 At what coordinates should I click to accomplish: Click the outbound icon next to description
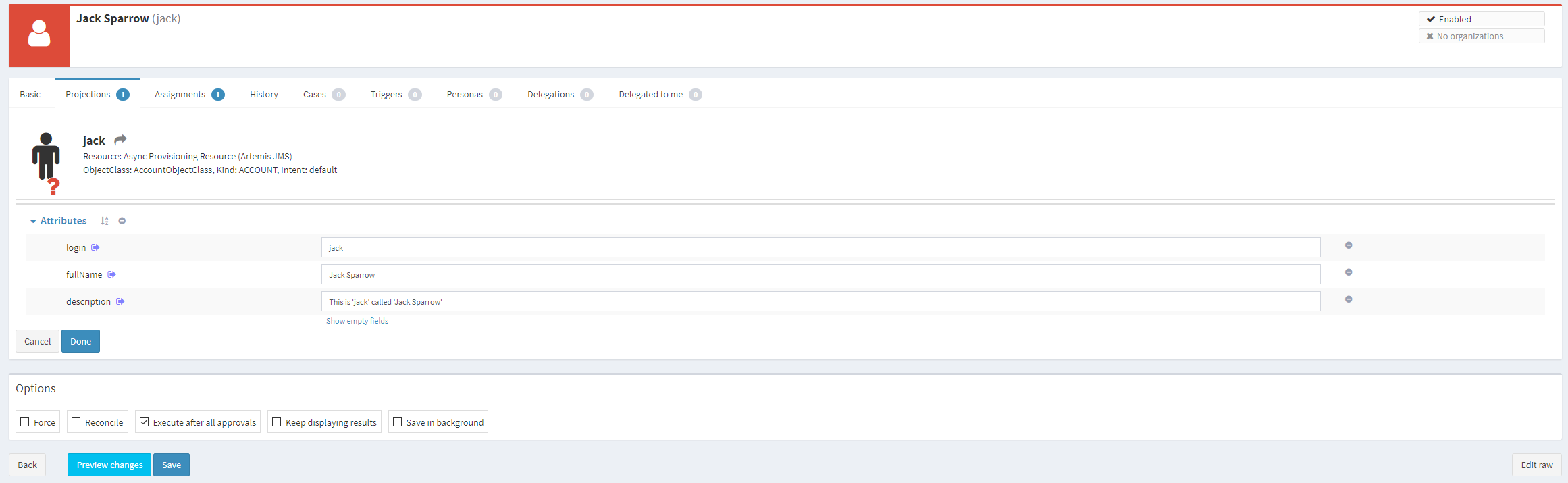[120, 301]
